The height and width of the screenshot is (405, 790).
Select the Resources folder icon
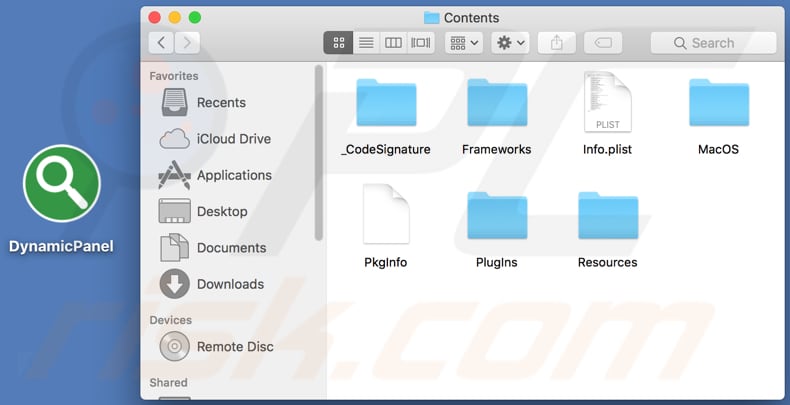[x=608, y=215]
